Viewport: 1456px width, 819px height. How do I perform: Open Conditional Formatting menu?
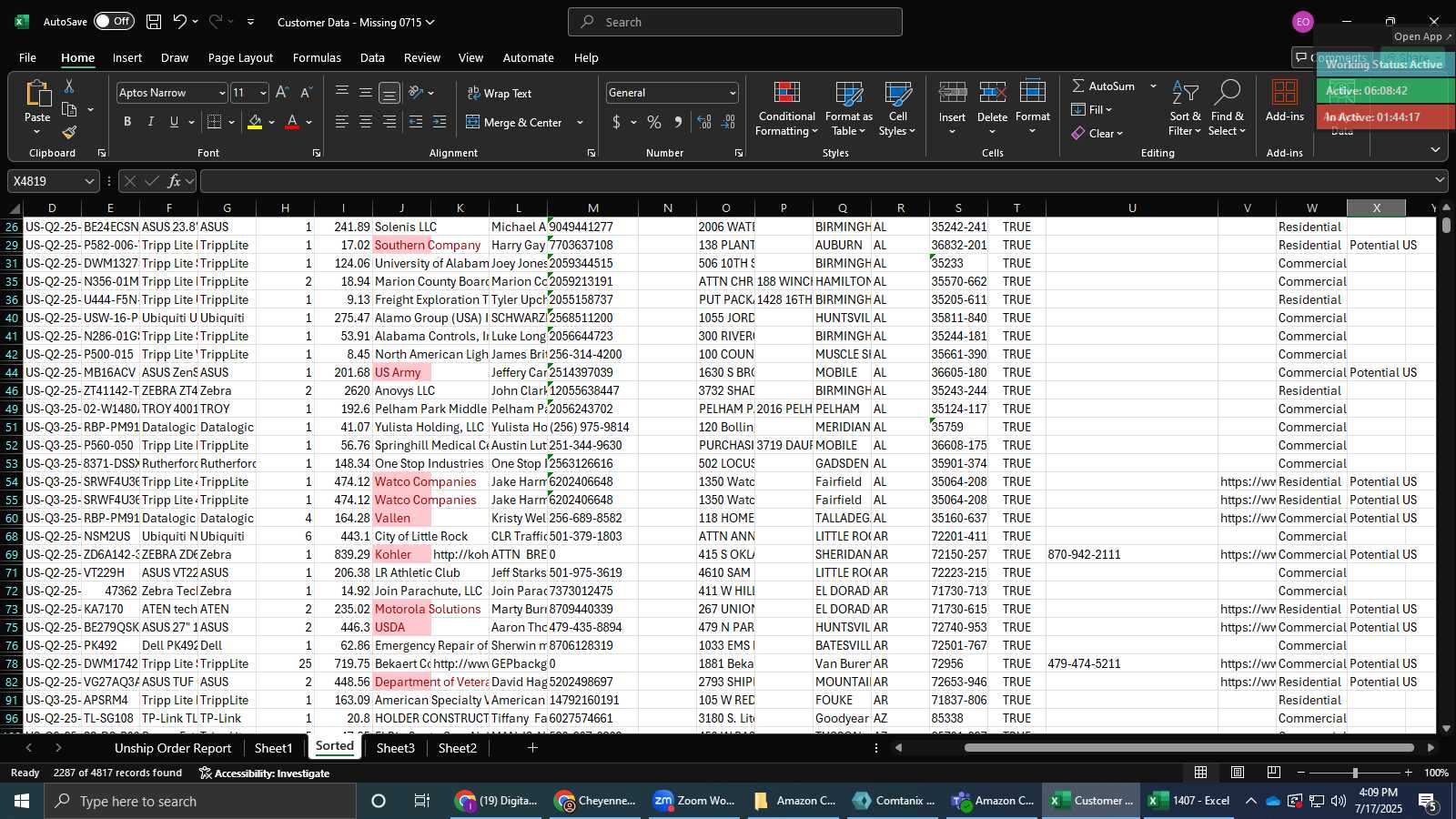click(786, 109)
